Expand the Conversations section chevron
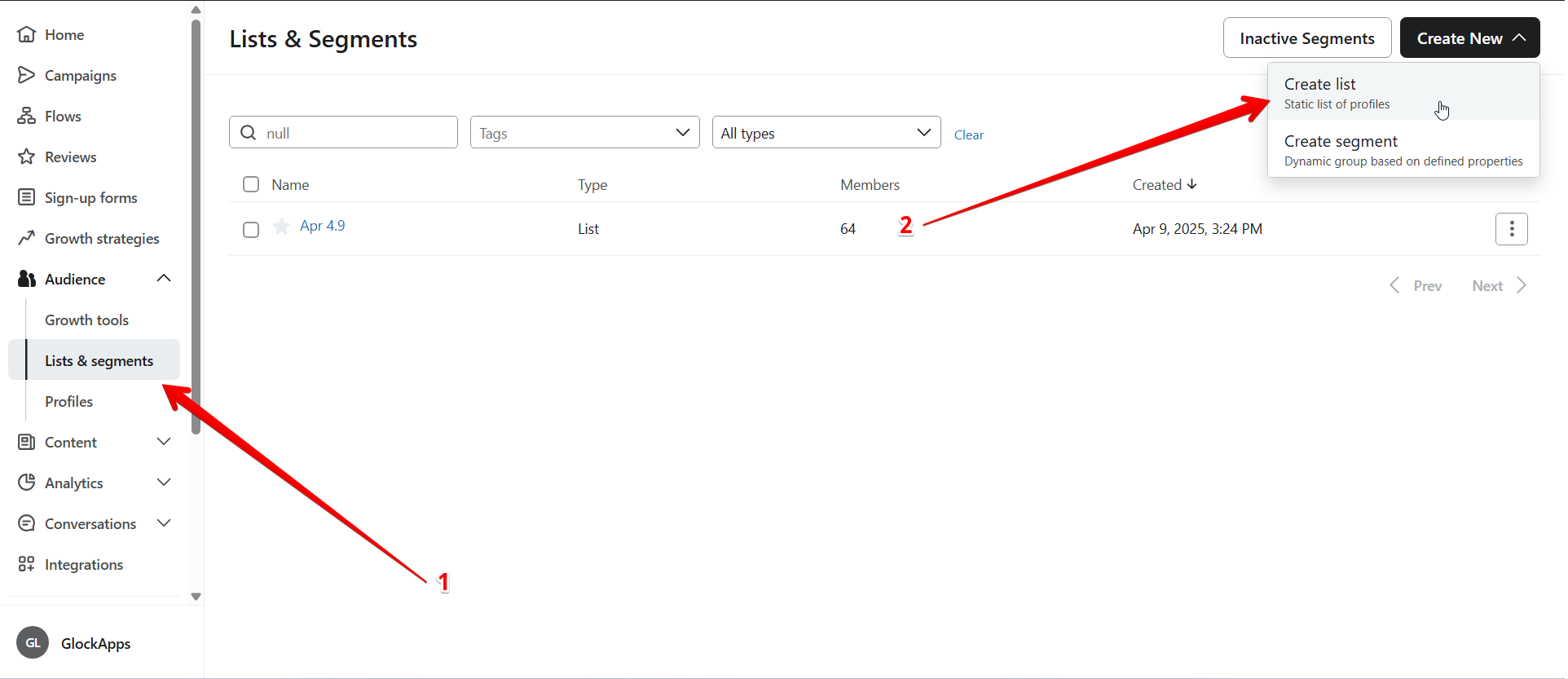This screenshot has width=1568, height=679. tap(164, 523)
